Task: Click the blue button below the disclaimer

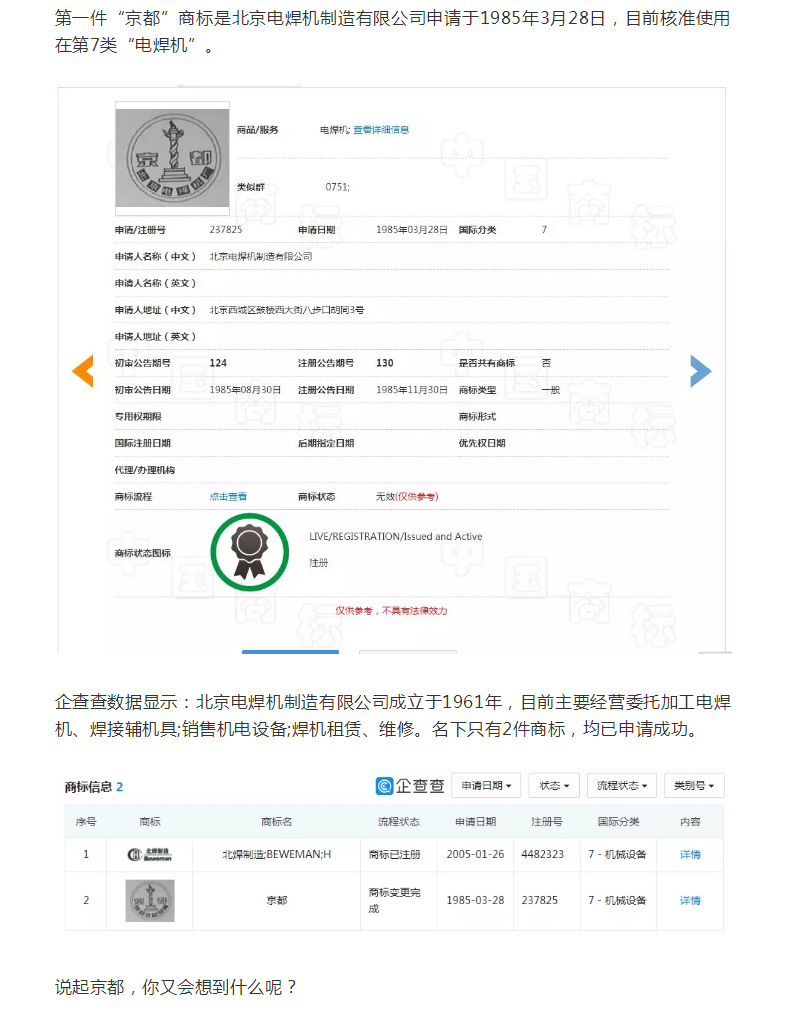Action: coord(290,652)
